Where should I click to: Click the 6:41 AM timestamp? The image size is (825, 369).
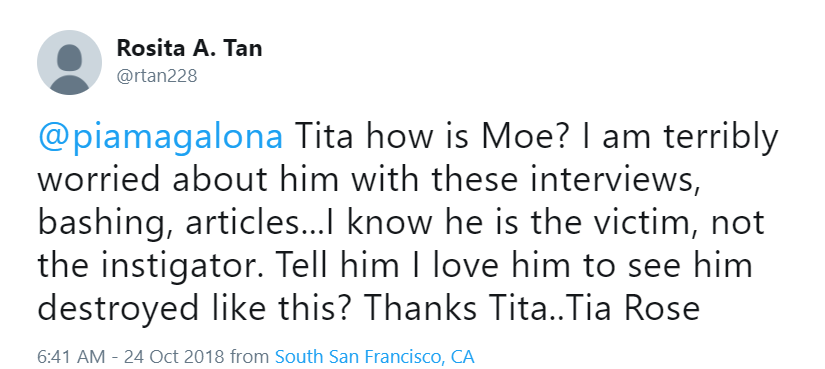[70, 356]
